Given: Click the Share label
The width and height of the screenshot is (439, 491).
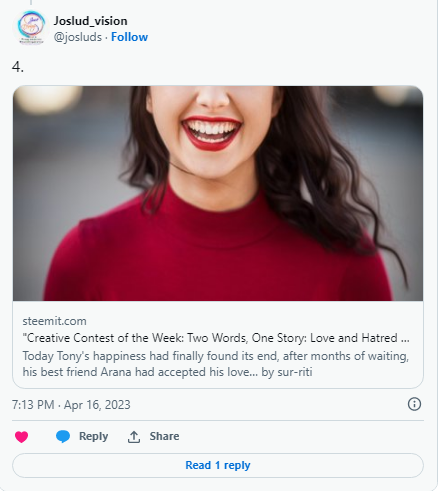Looking at the screenshot, I should point(164,436).
